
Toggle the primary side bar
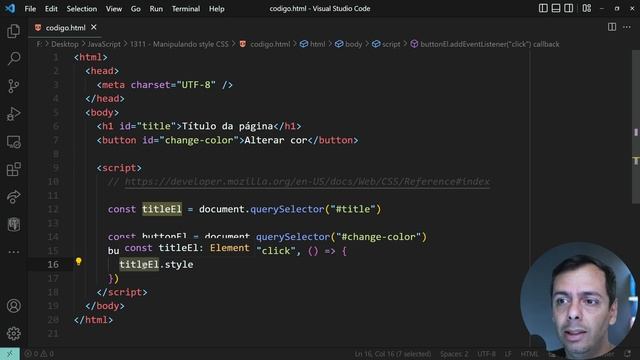coord(543,8)
